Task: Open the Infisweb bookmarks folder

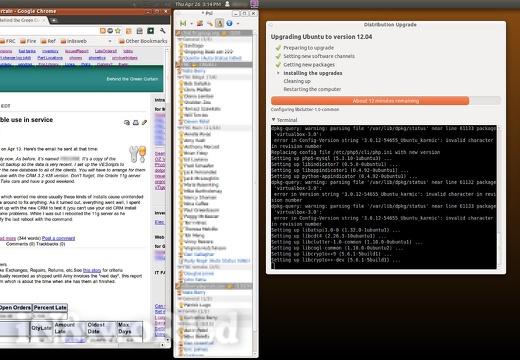Action: pyautogui.click(x=74, y=41)
